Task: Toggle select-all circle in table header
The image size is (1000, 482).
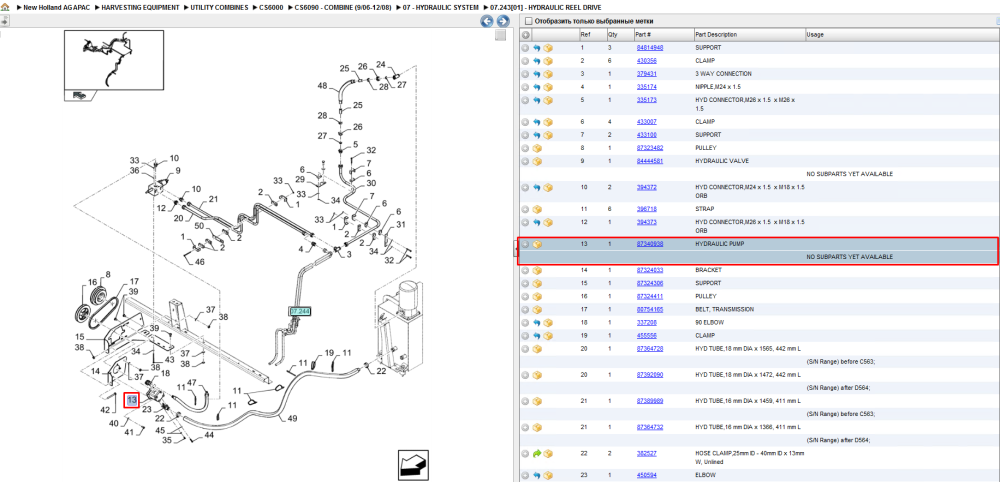Action: point(526,34)
